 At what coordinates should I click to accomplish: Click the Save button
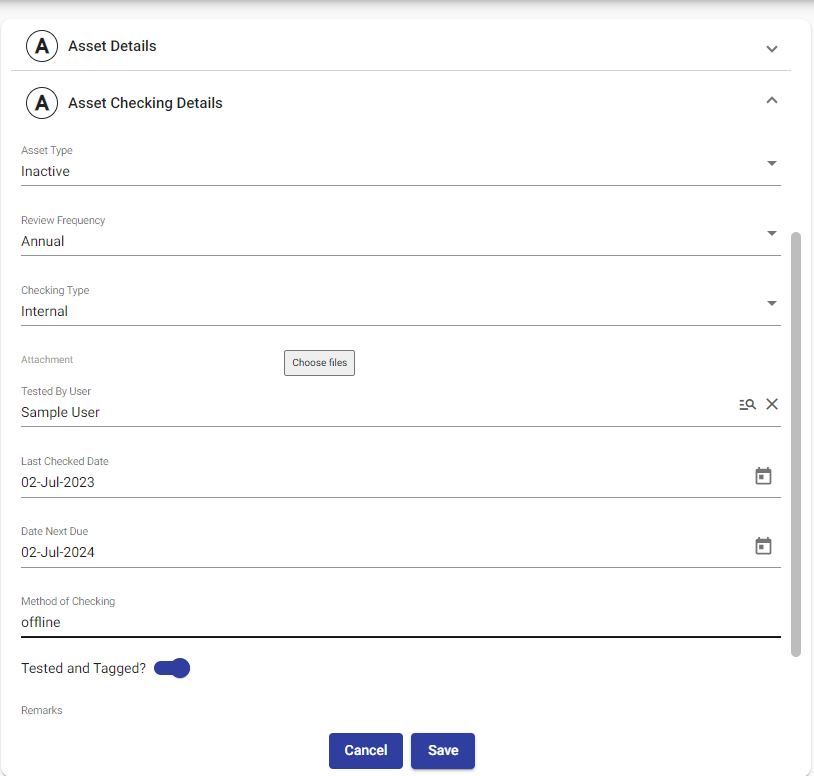[442, 750]
